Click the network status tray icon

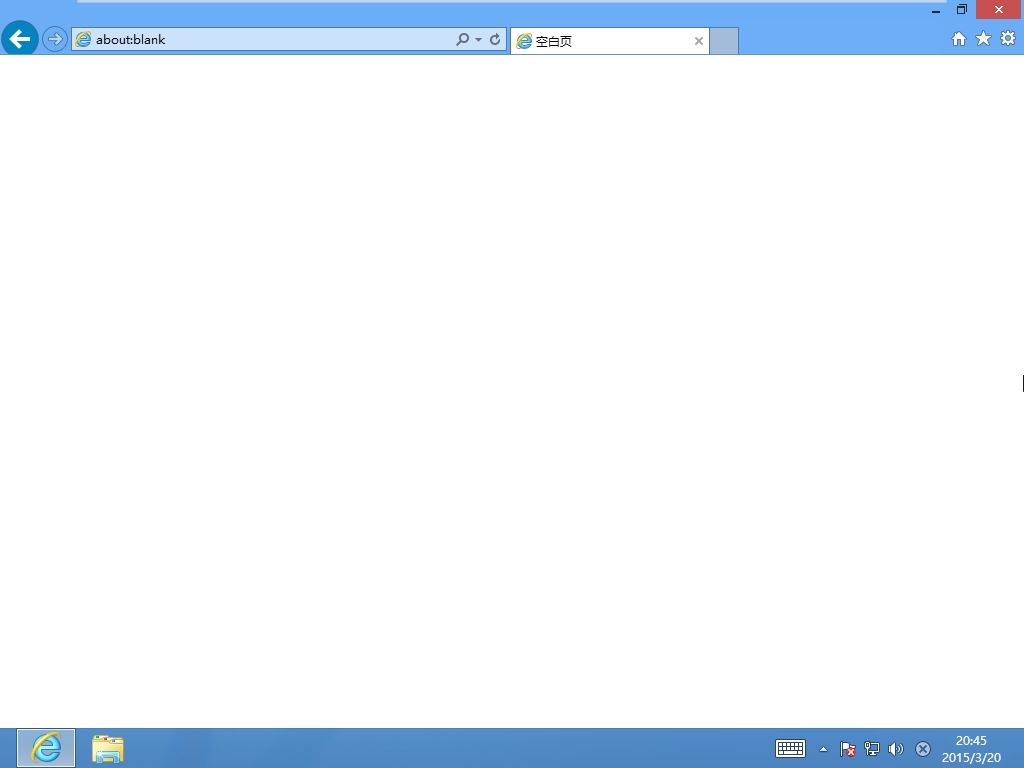coord(872,748)
